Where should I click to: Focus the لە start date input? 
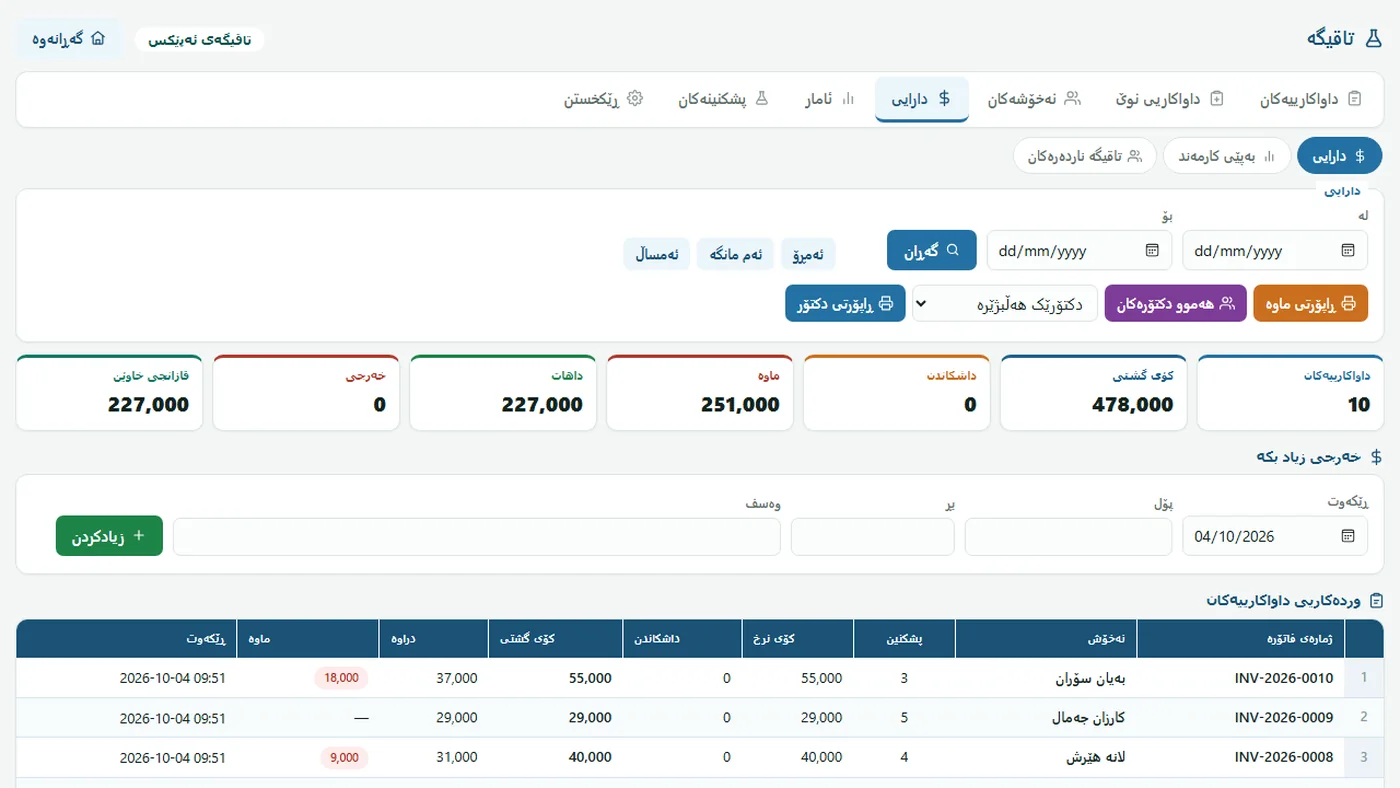tap(1275, 250)
